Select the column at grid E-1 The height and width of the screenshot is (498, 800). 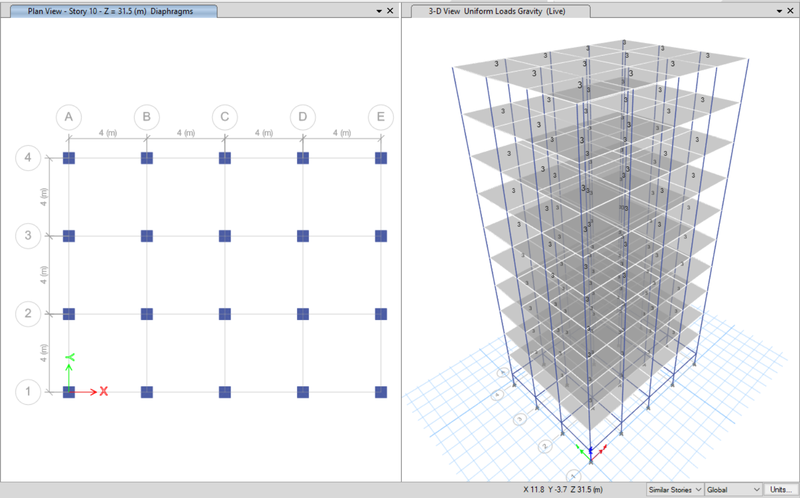(381, 392)
